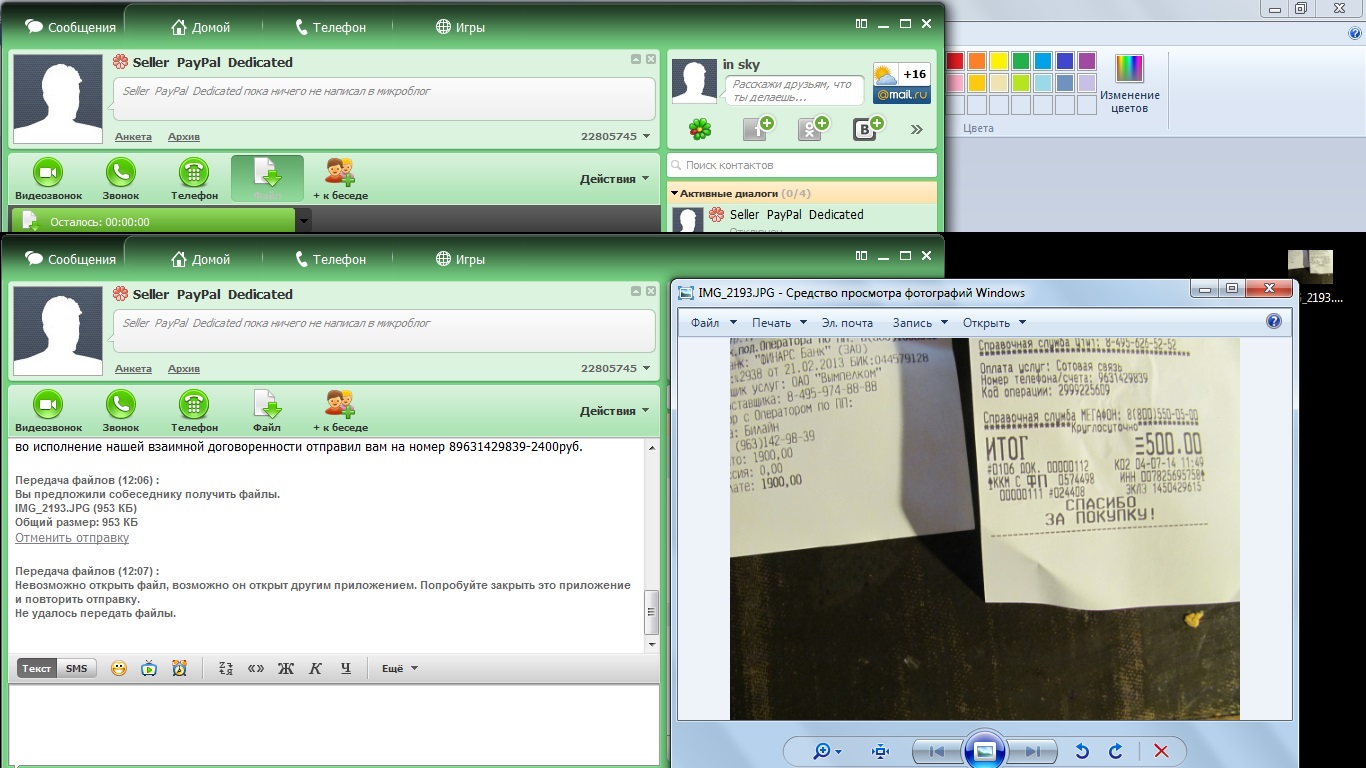
Task: Click the 'Расскажи друзьям' status field
Action: coord(795,91)
